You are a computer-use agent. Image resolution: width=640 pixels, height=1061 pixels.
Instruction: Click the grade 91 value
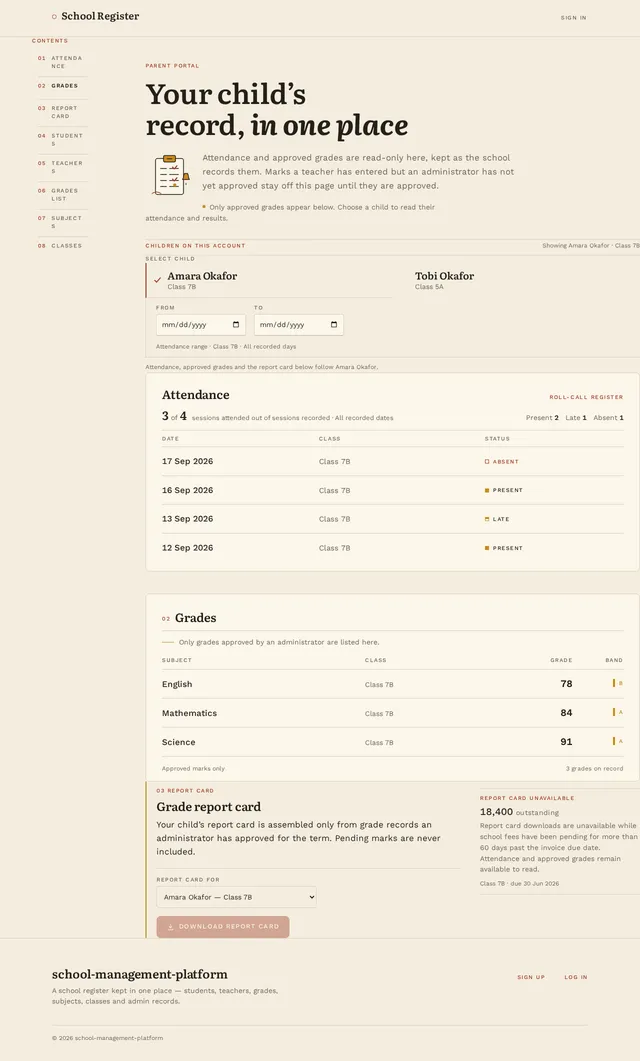pos(566,742)
